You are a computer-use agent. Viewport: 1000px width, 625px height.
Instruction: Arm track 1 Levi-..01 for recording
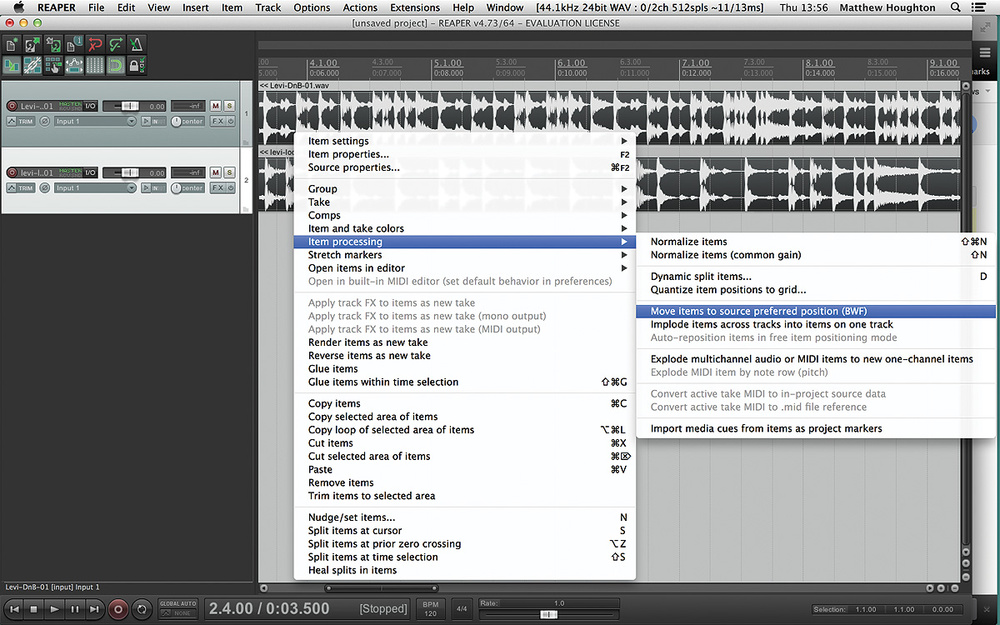pyautogui.click(x=11, y=107)
